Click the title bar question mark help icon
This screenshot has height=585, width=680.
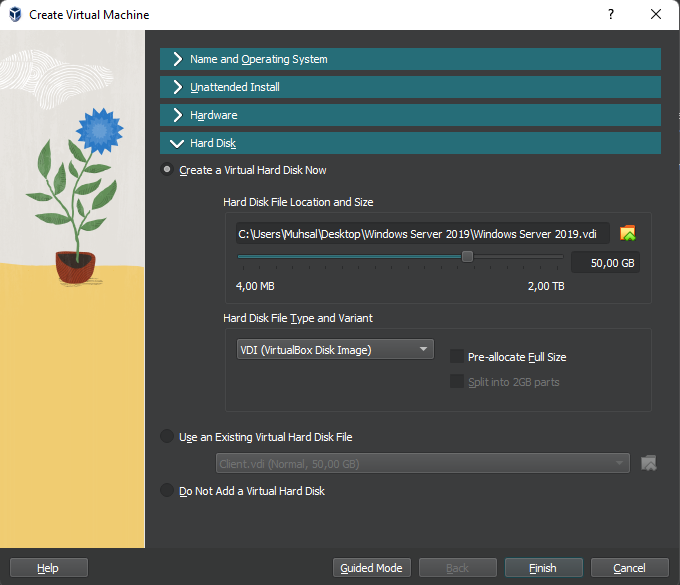610,15
